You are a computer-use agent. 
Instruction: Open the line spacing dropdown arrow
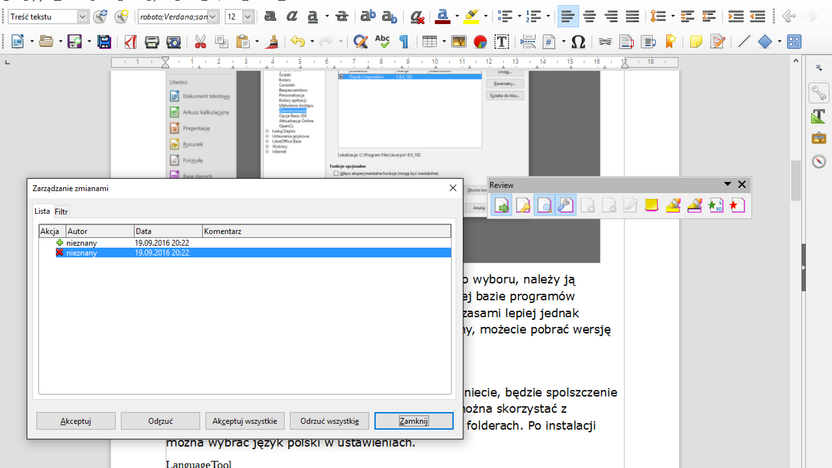[x=672, y=16]
